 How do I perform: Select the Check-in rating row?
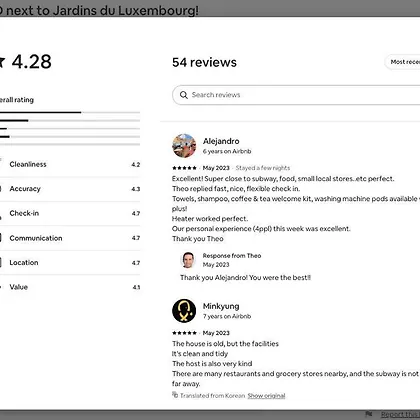pyautogui.click(x=70, y=213)
